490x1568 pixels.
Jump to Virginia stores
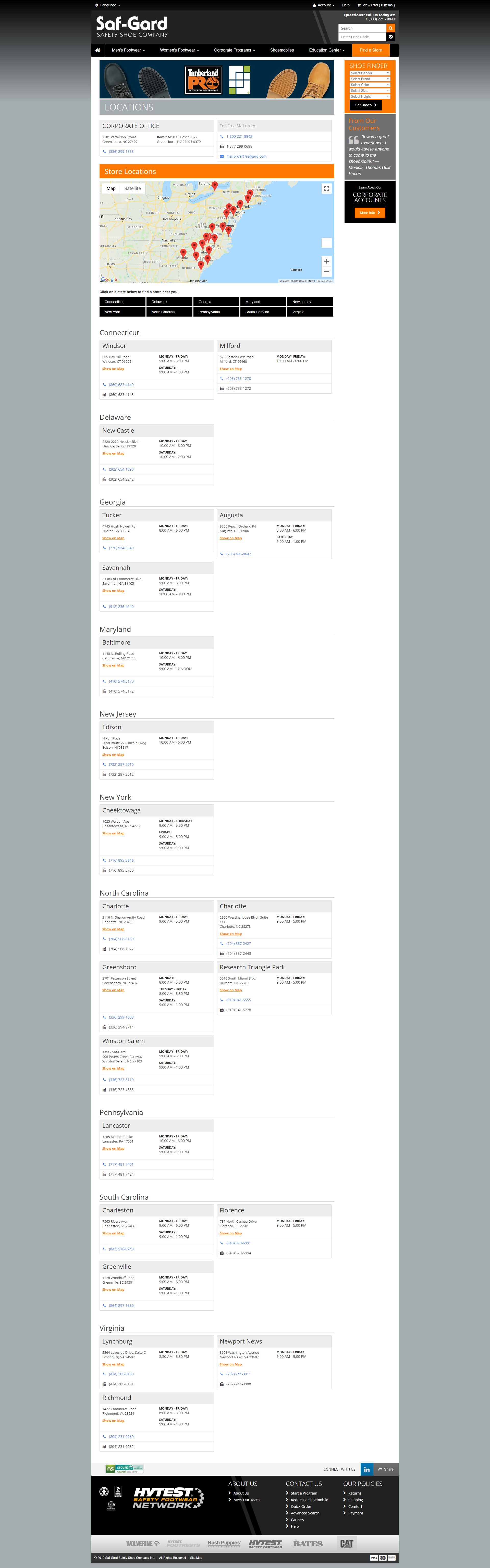pyautogui.click(x=310, y=312)
